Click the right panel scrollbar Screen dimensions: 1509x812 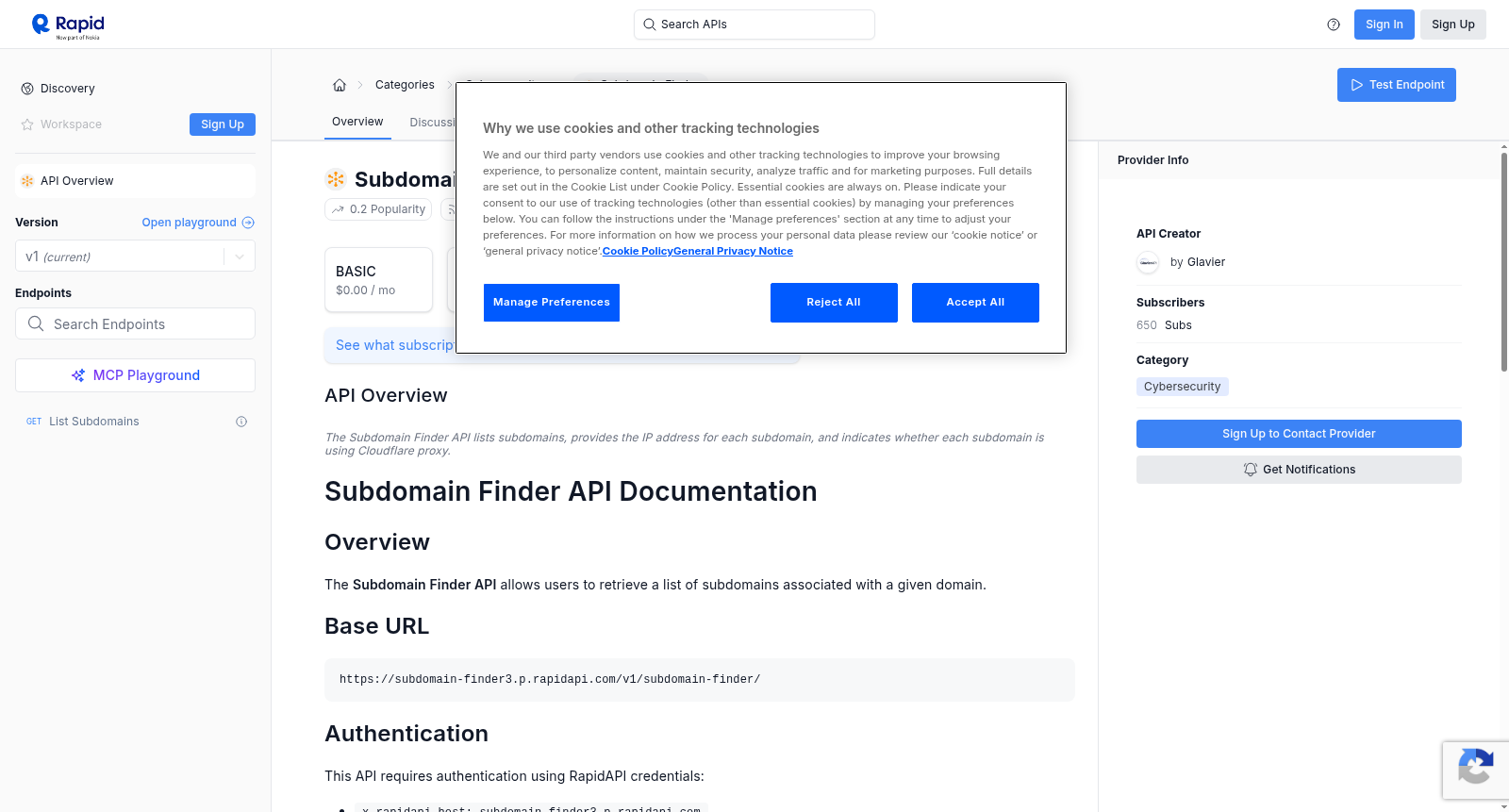pyautogui.click(x=1504, y=262)
